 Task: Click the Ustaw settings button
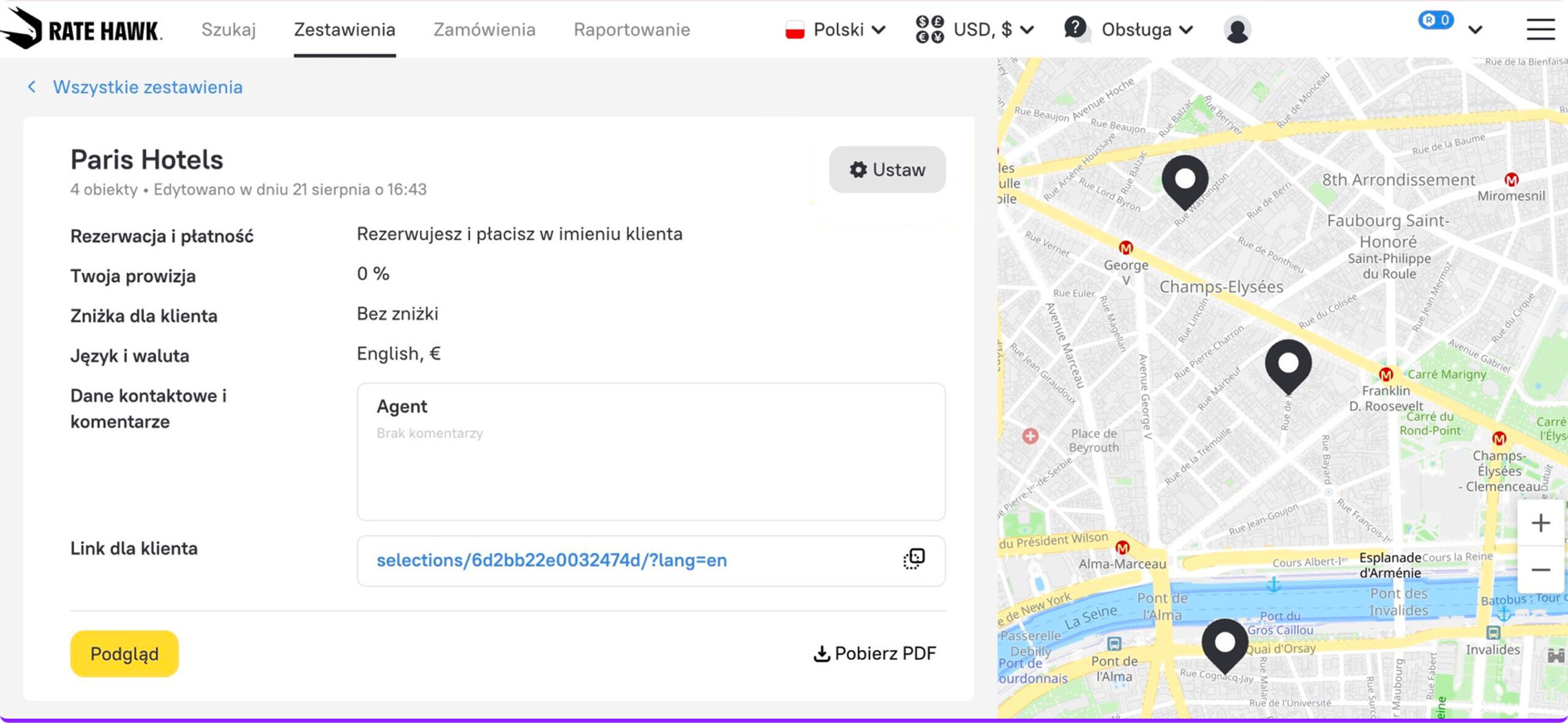887,170
